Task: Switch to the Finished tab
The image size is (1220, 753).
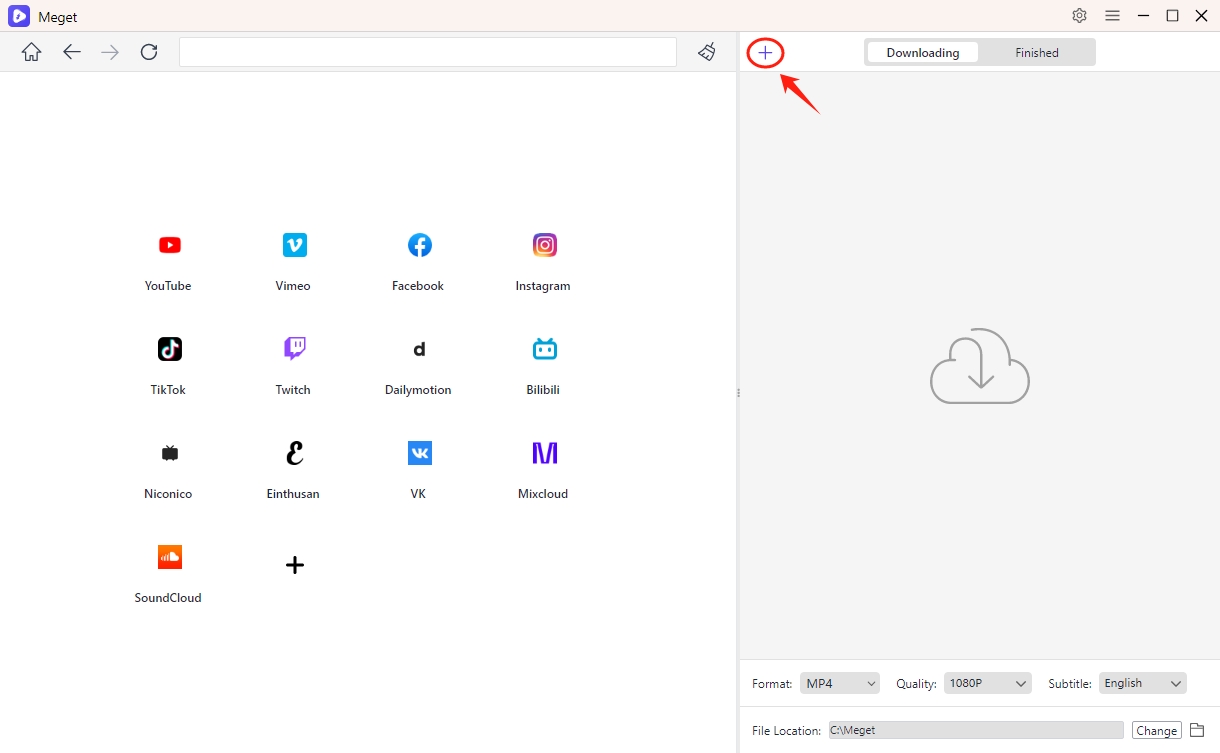Action: coord(1036,53)
